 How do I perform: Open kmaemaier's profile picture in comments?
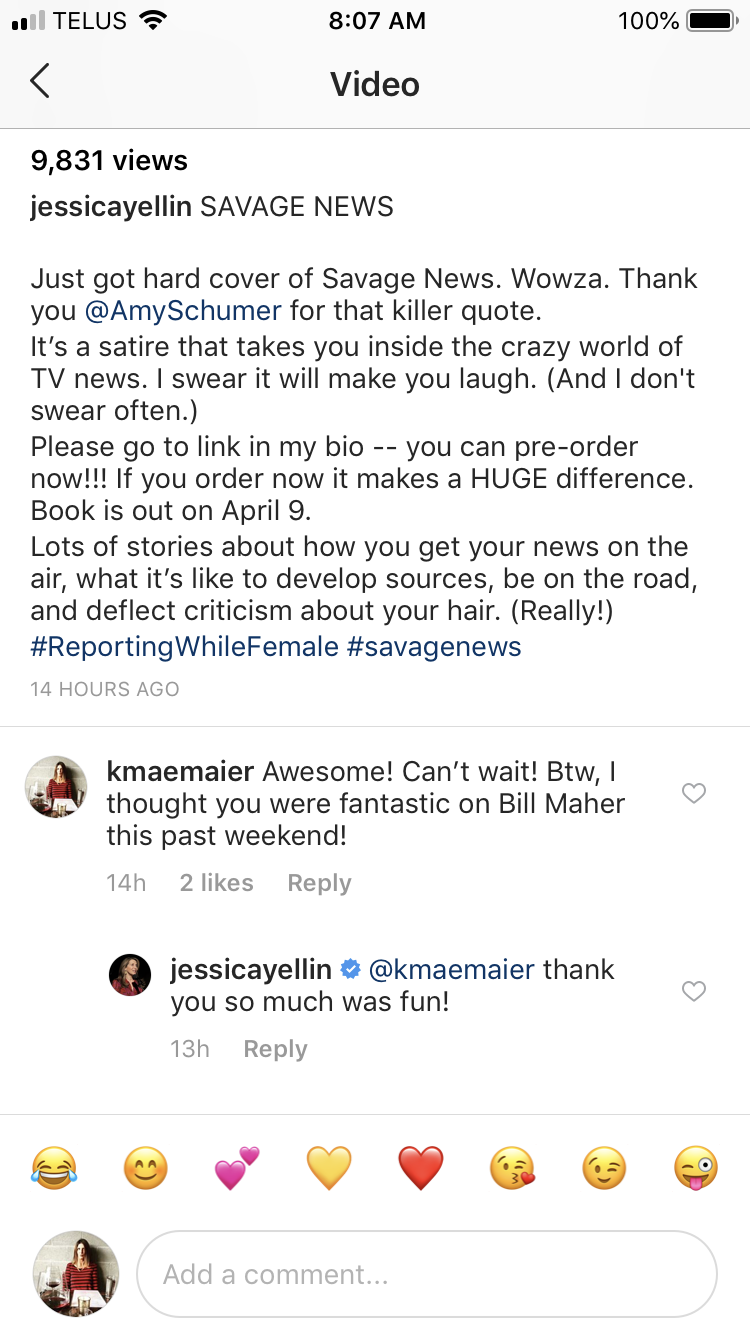click(56, 787)
